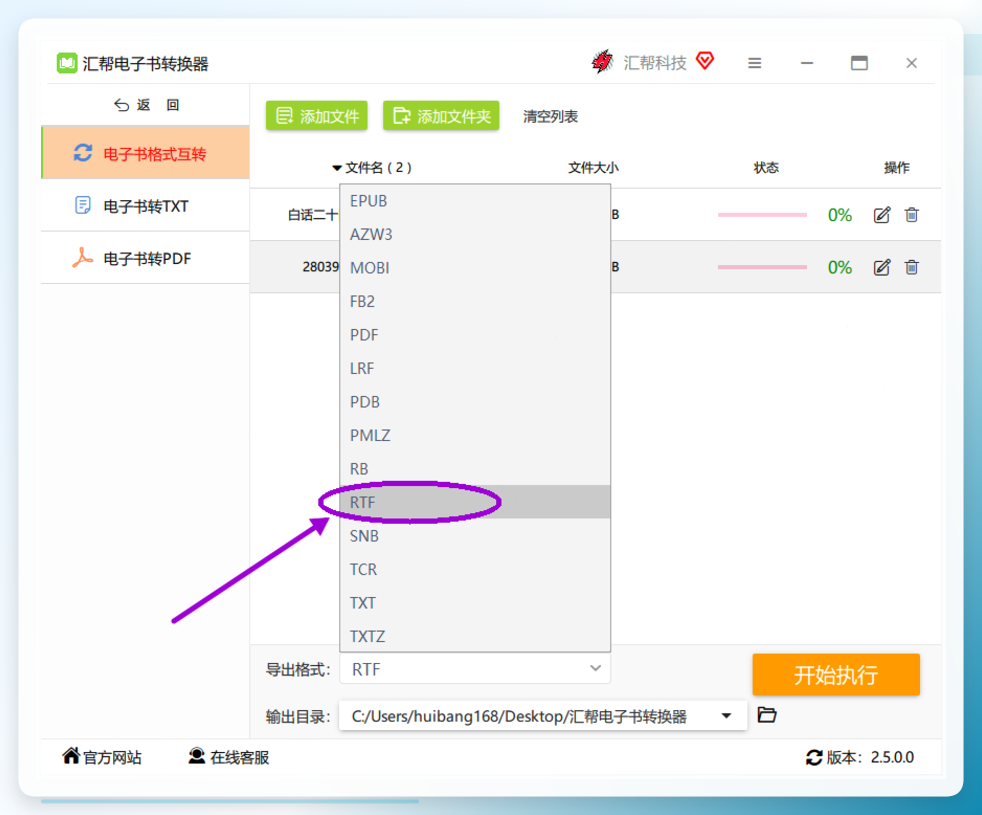
Task: Choose PDB from the format list
Action: [x=475, y=402]
